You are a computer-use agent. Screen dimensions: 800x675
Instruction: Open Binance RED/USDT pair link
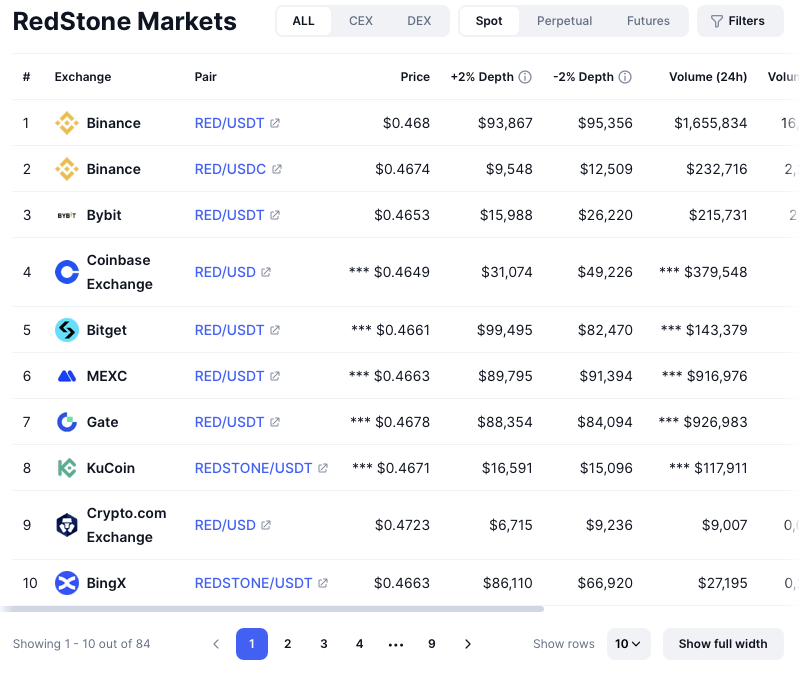pos(230,123)
